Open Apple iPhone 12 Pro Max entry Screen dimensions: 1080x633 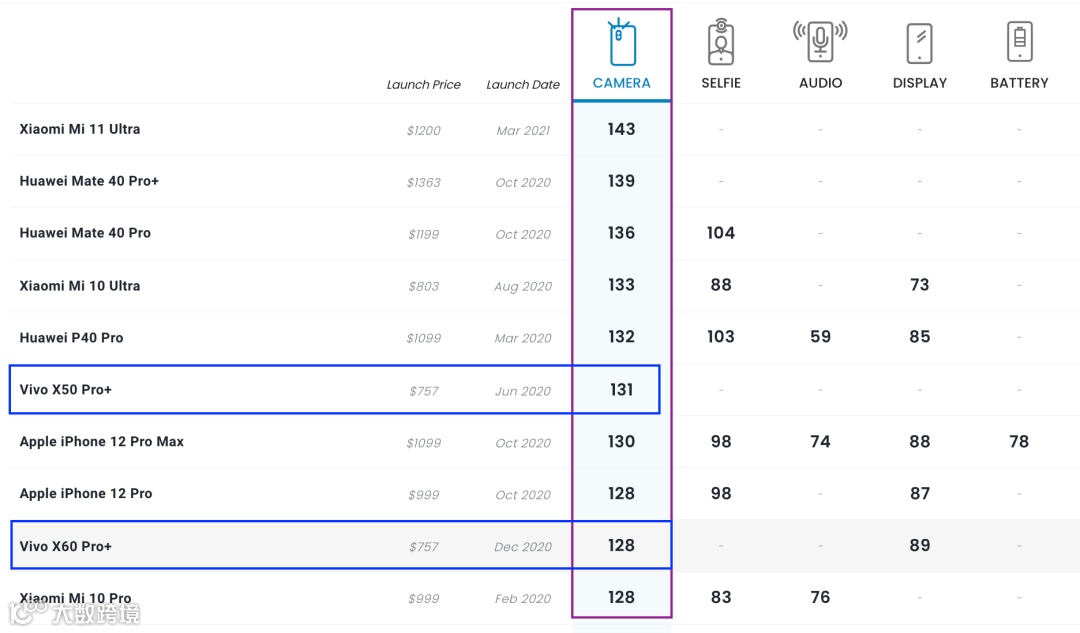click(102, 442)
